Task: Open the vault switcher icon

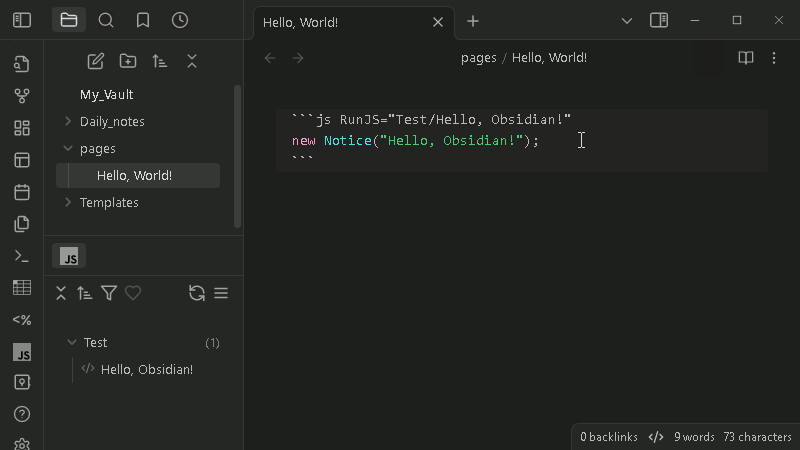Action: pyautogui.click(x=21, y=382)
